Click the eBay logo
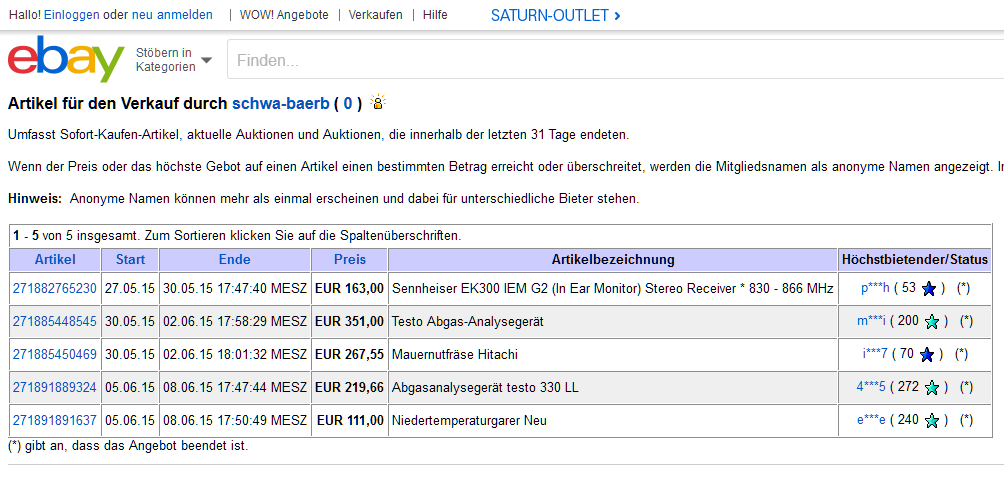The image size is (1004, 493). pos(66,60)
